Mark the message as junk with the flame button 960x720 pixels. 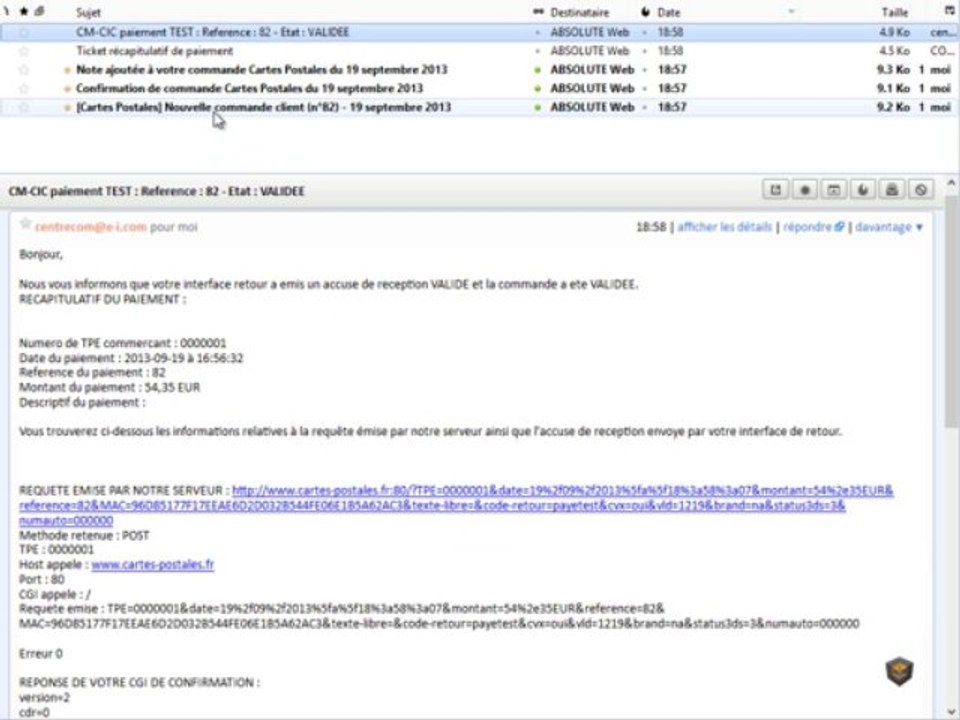click(863, 190)
